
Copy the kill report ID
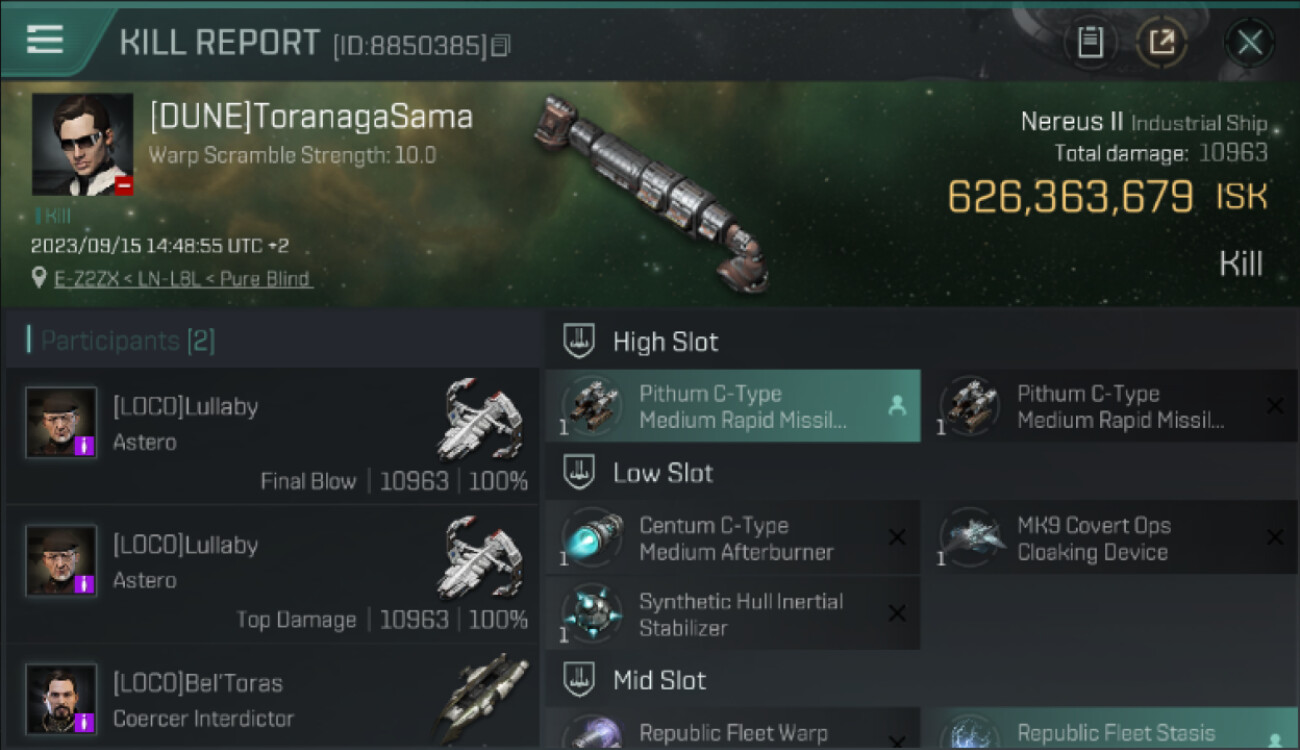[x=501, y=45]
